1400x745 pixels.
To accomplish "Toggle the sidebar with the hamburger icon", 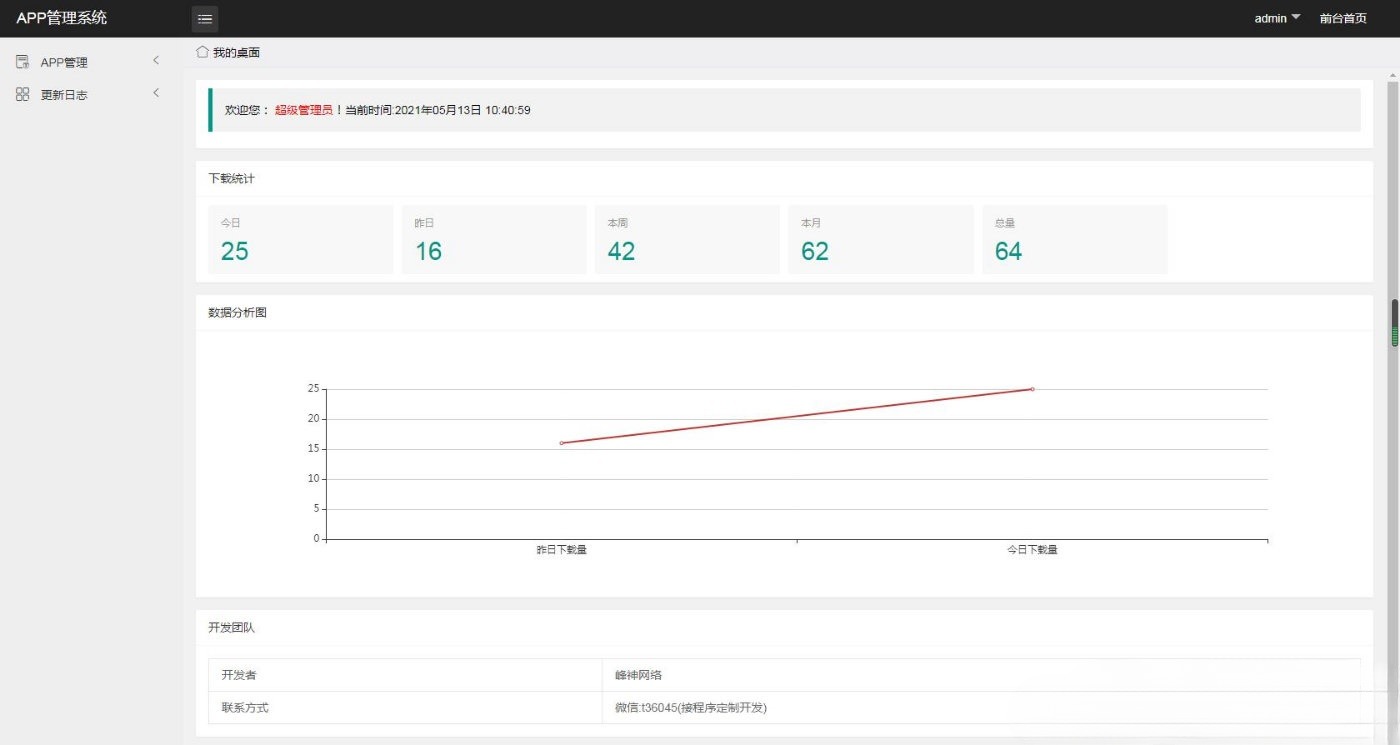I will point(204,19).
